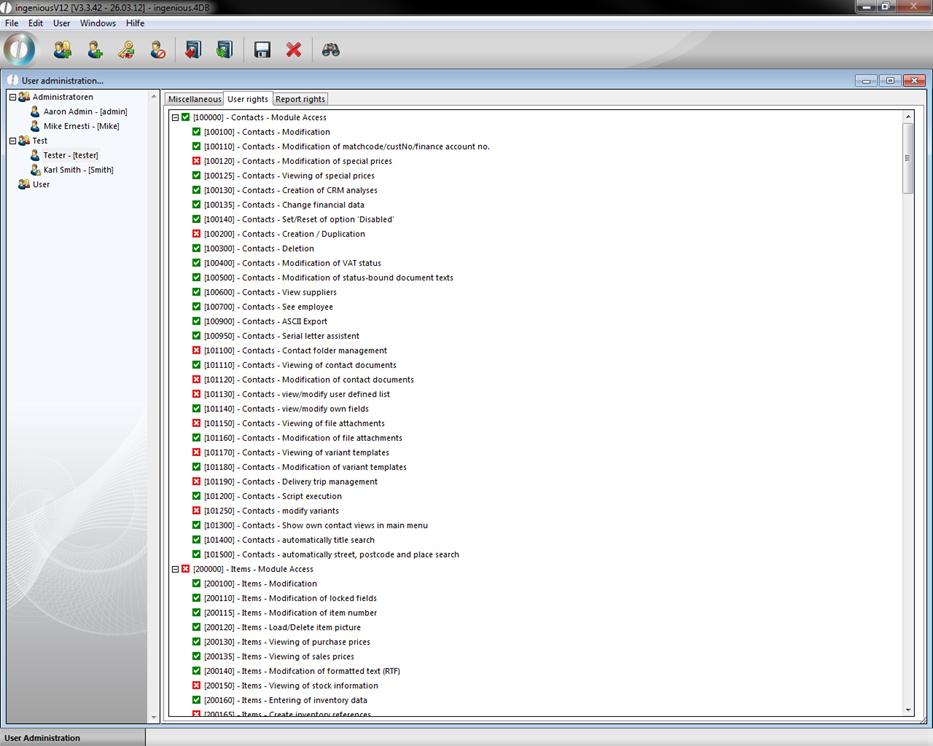The height and width of the screenshot is (746, 933).
Task: Click the add user group toolbar icon
Action: pyautogui.click(x=63, y=49)
